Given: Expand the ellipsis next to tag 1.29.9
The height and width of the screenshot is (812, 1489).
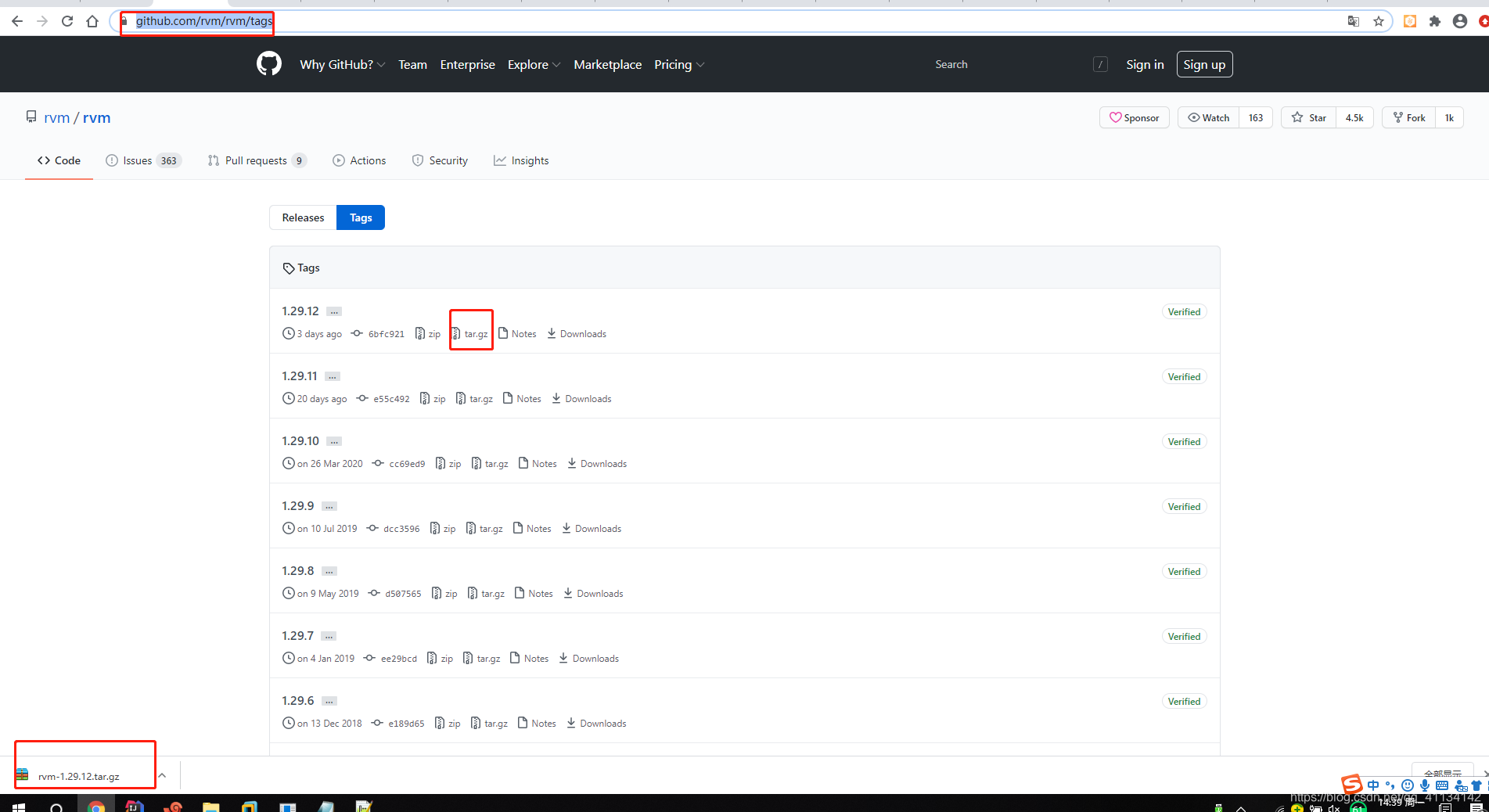Looking at the screenshot, I should tap(329, 506).
